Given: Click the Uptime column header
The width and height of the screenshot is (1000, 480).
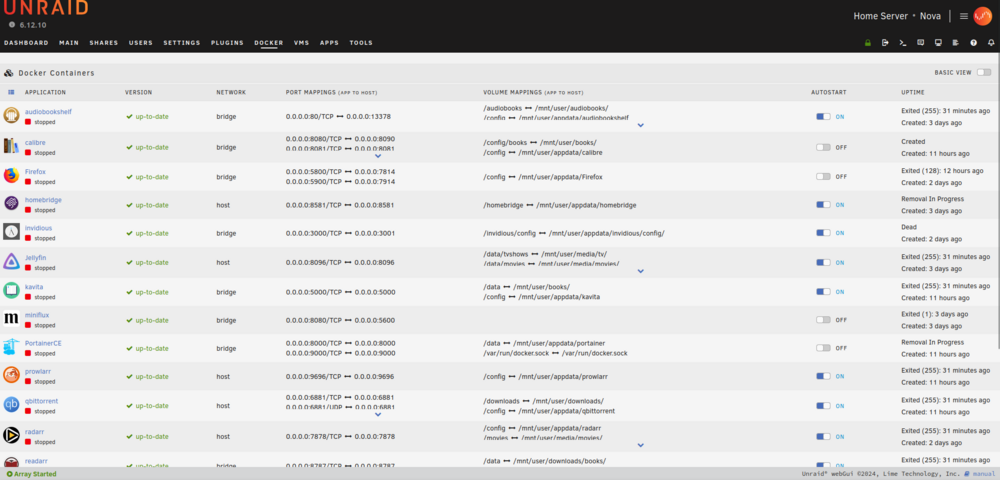Looking at the screenshot, I should pos(913,92).
